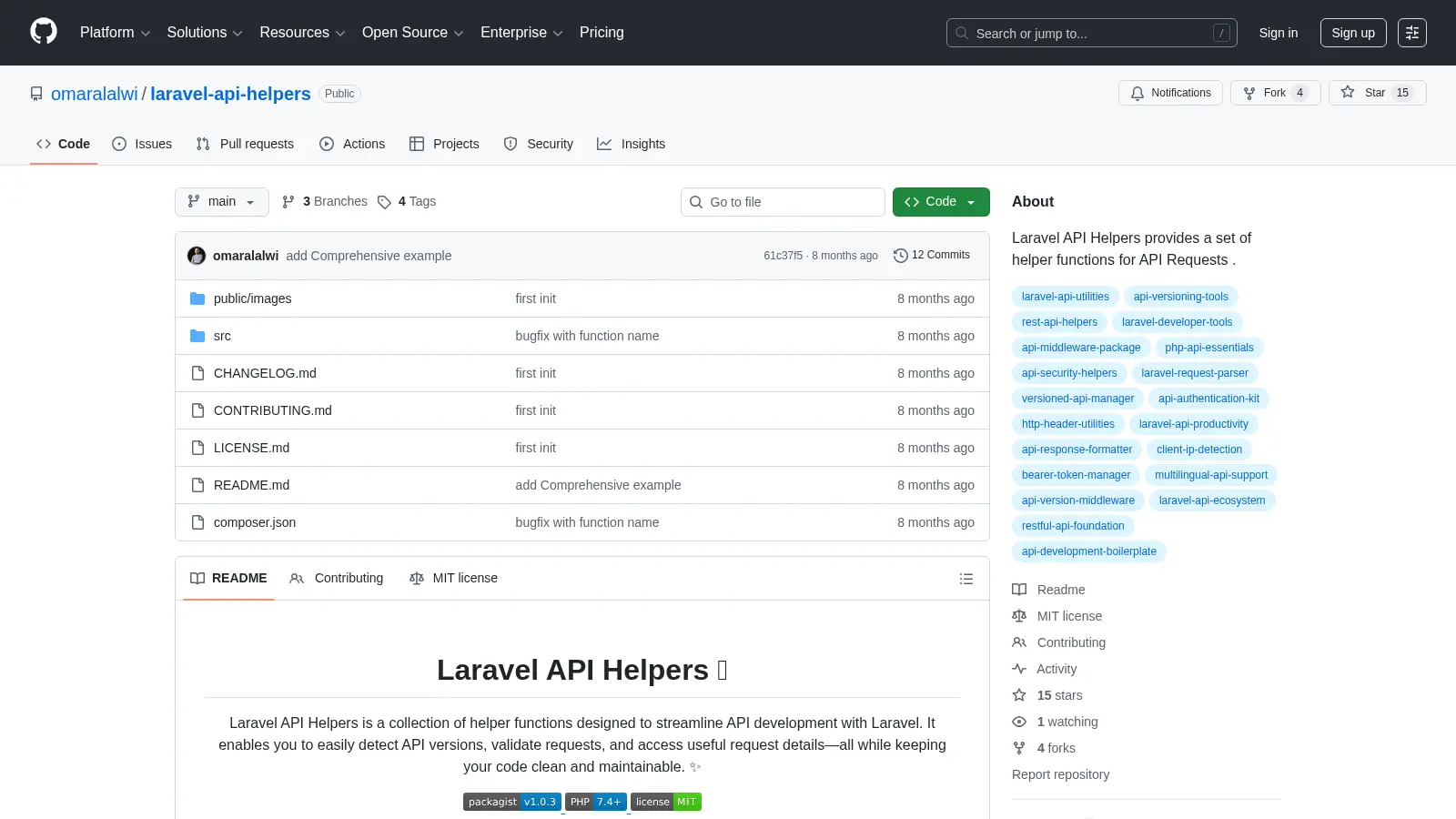Open the LICENSE.md file
Image resolution: width=1456 pixels, height=819 pixels.
pyautogui.click(x=252, y=448)
